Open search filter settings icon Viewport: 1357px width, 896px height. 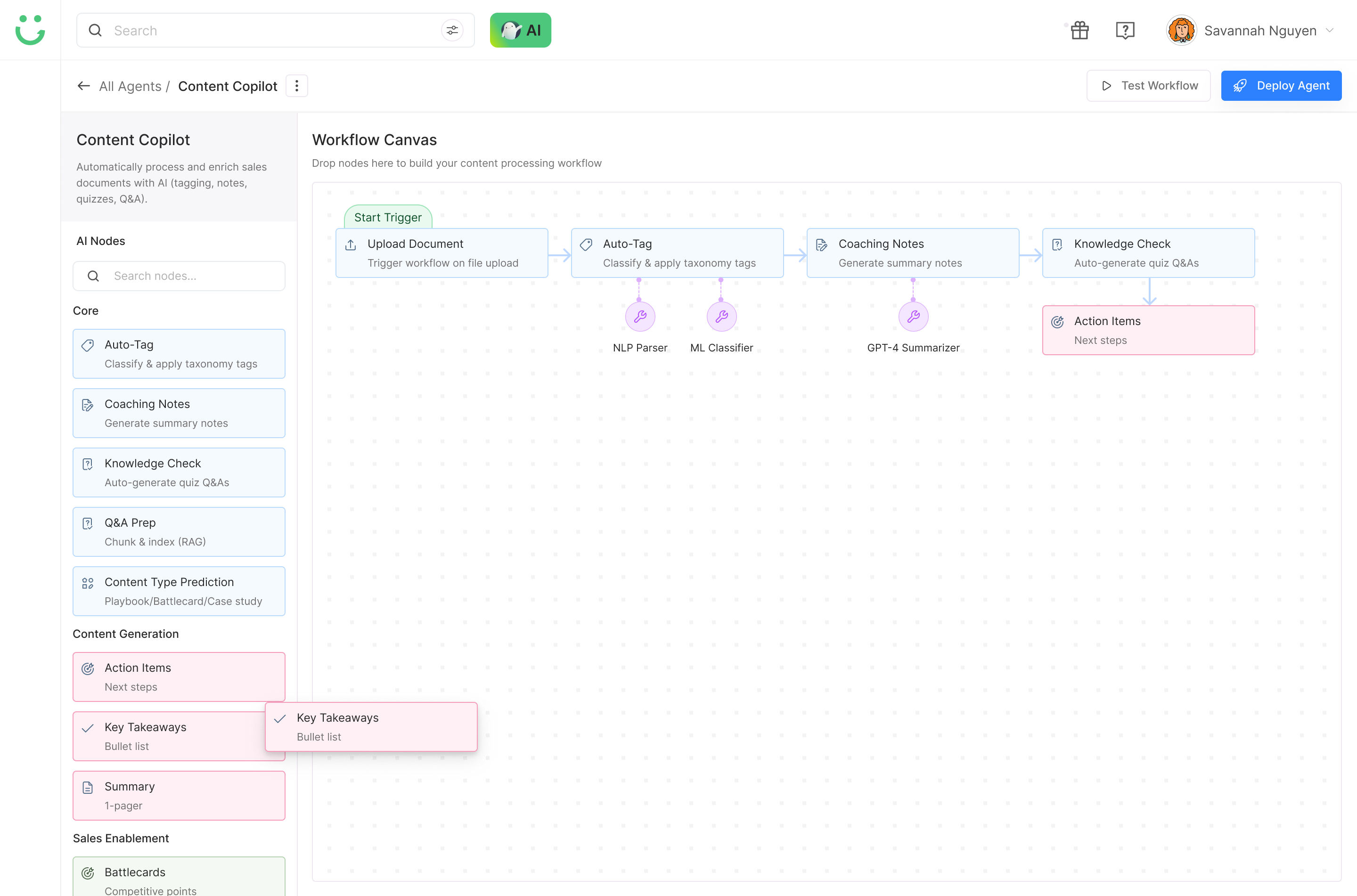[452, 30]
